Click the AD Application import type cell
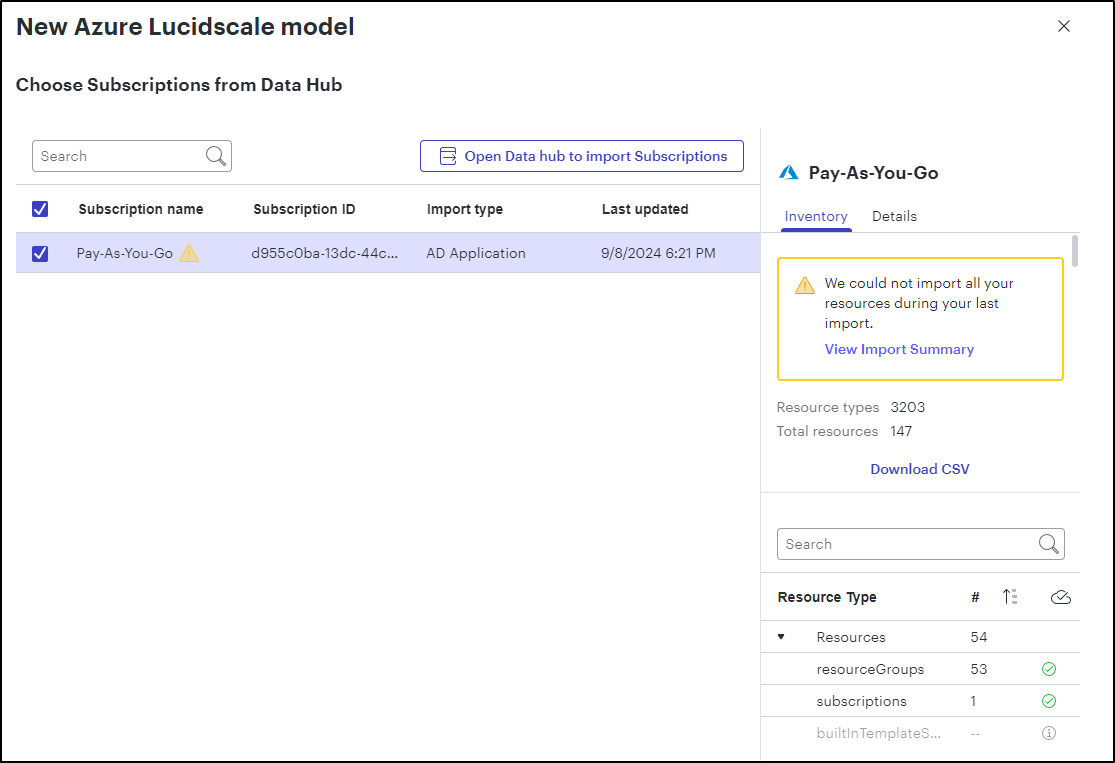The width and height of the screenshot is (1115, 763). point(476,253)
